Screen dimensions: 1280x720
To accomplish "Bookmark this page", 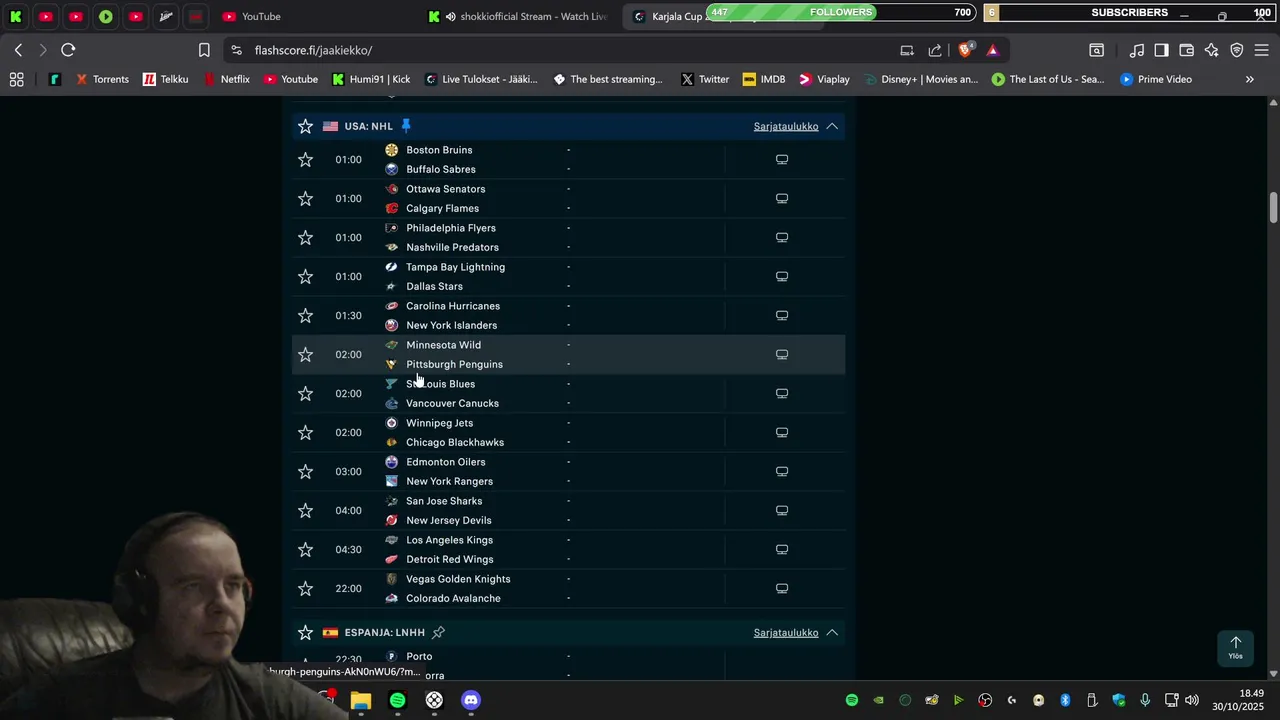I will [204, 50].
